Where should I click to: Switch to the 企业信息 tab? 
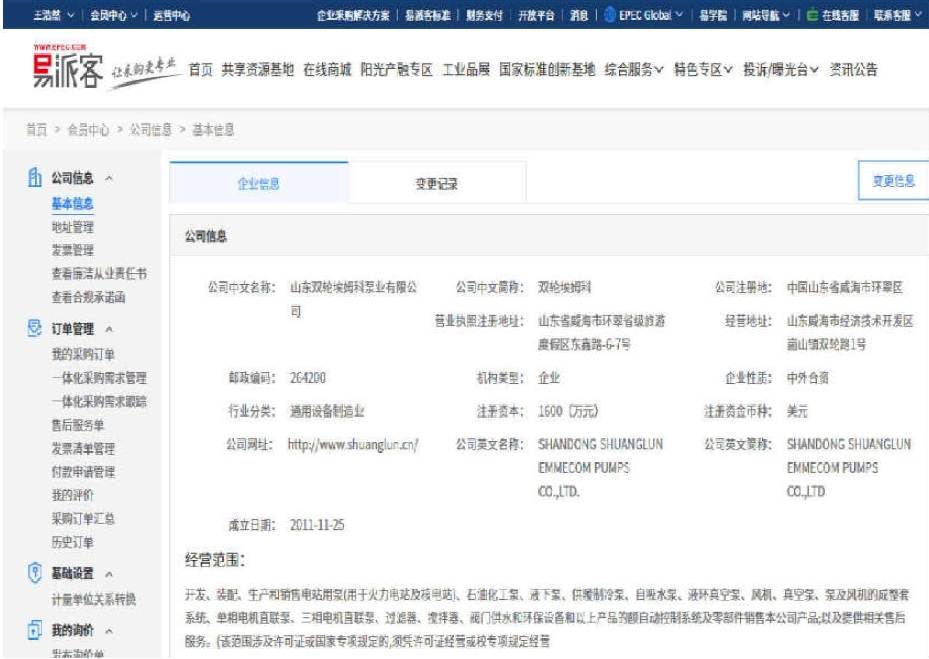point(259,183)
